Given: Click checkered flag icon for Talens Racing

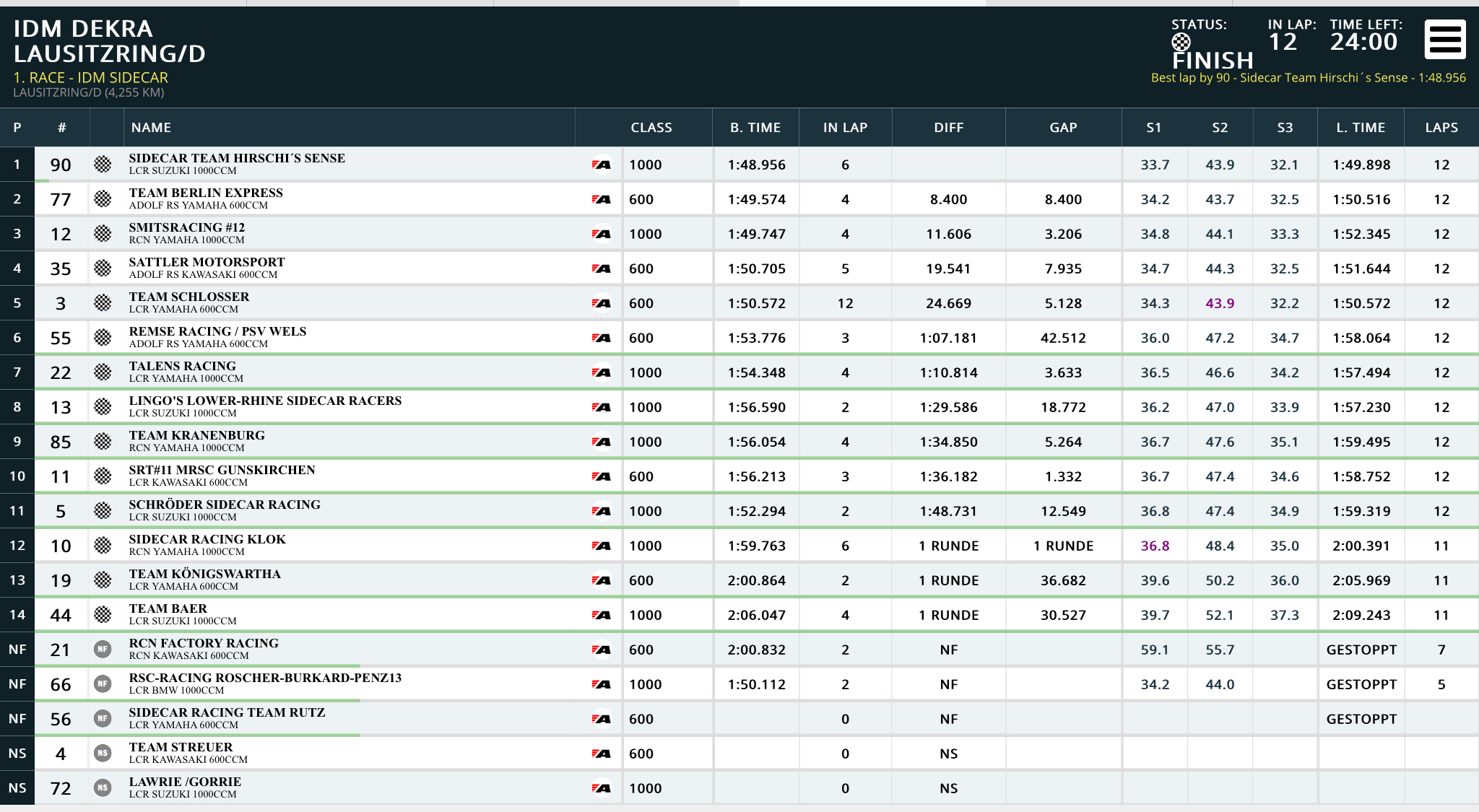Looking at the screenshot, I should (103, 372).
